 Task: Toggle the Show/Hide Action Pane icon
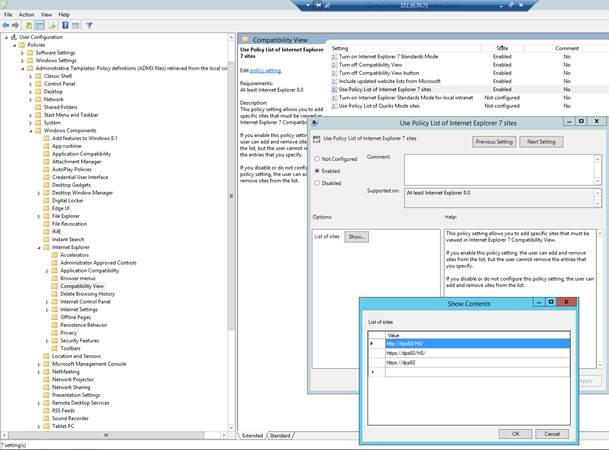click(x=76, y=26)
